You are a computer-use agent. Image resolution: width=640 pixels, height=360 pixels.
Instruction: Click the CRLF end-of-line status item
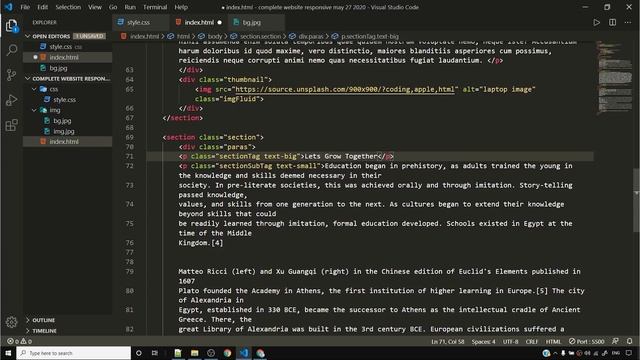tap(531, 341)
